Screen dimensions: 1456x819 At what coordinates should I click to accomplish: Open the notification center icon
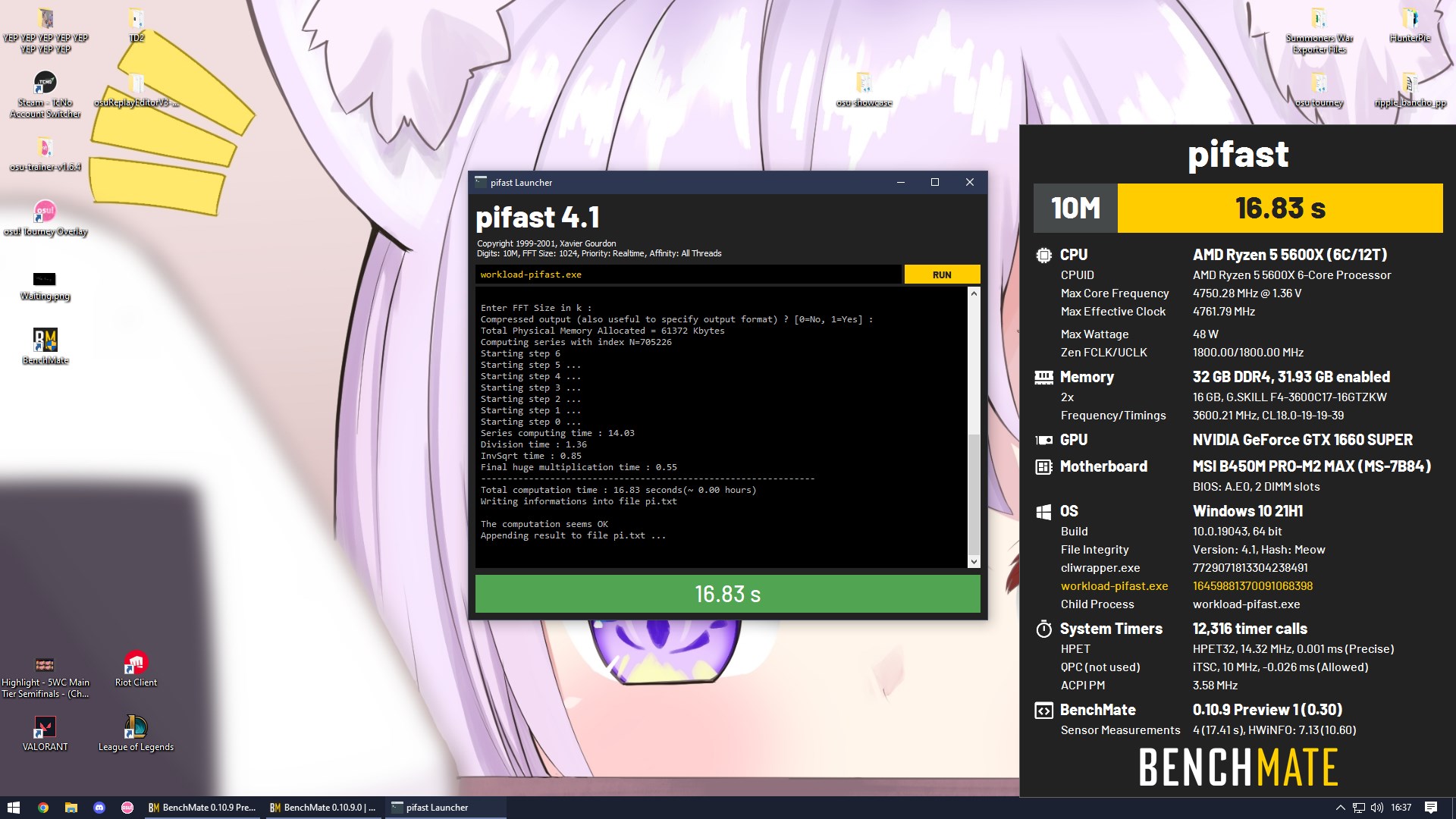[x=1431, y=808]
